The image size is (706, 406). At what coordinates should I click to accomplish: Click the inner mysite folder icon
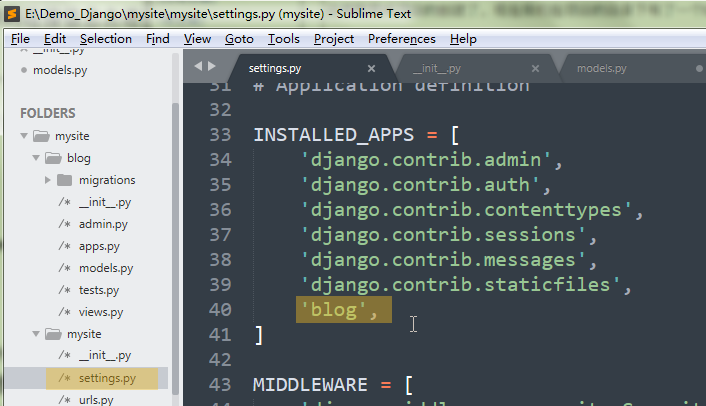pos(53,334)
